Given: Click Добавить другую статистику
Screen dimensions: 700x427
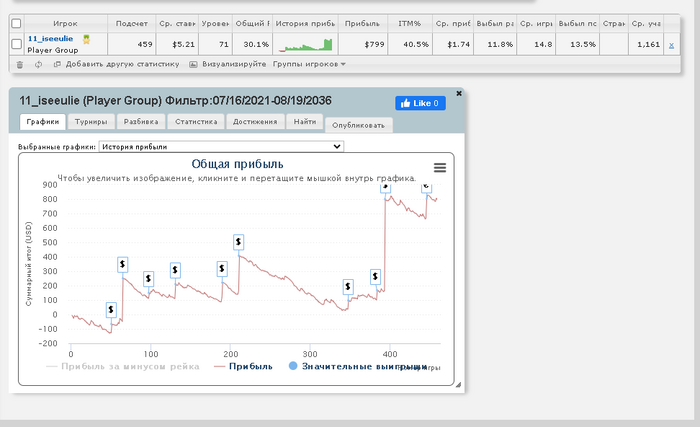Looking at the screenshot, I should 117,64.
